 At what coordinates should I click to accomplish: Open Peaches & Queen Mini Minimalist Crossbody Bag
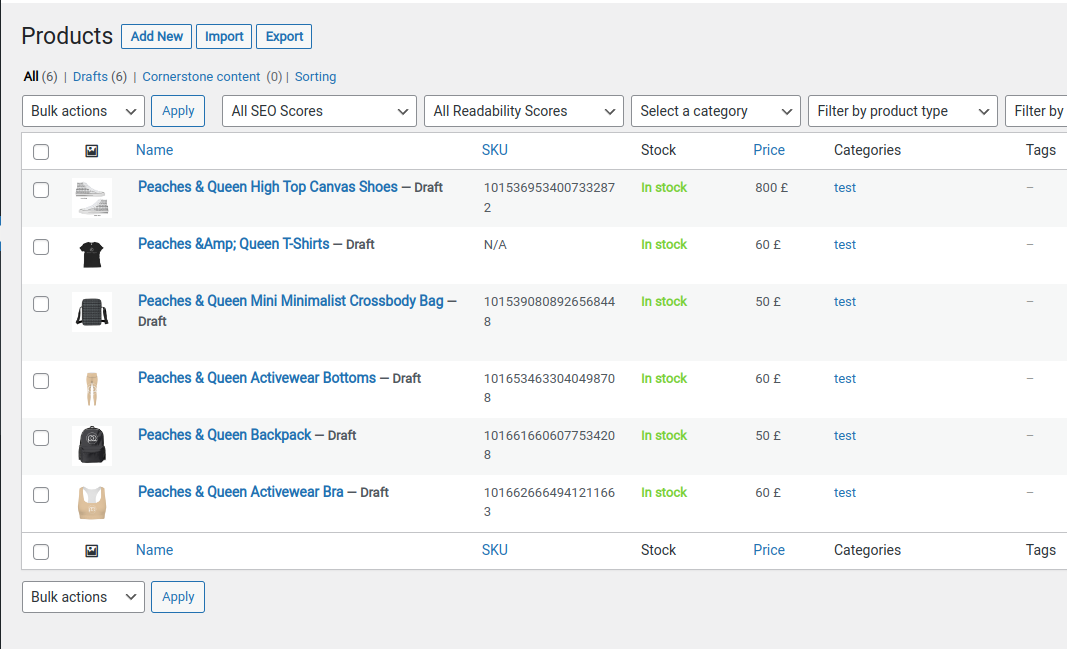coord(291,301)
